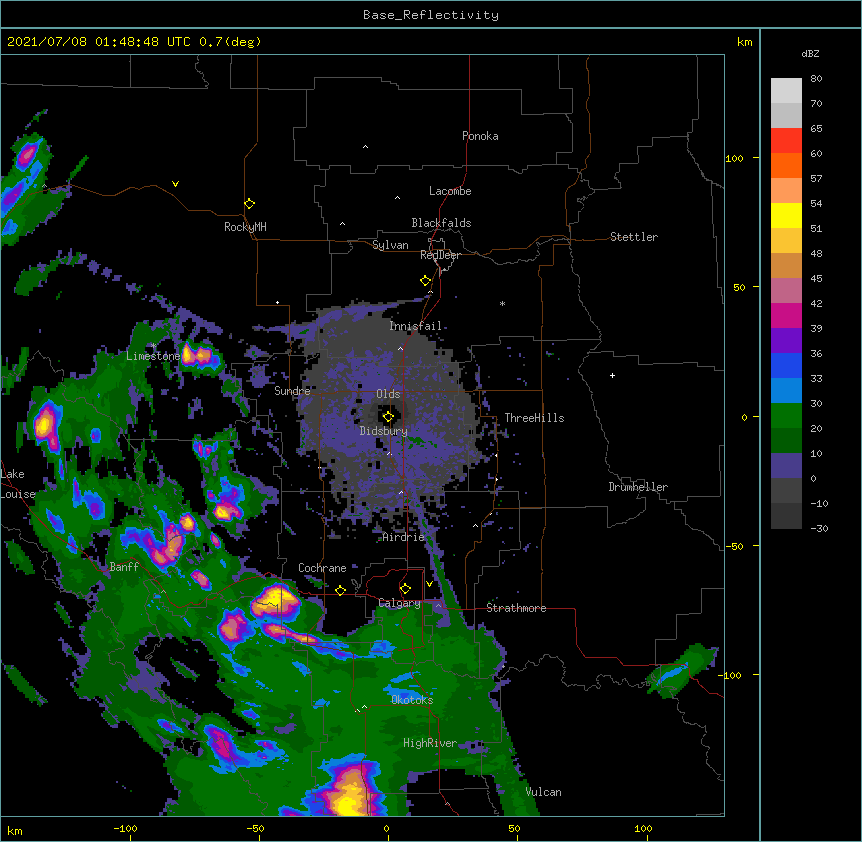Screen dimensions: 862x842
Task: Click the red 60-65 dBZ legend swatch
Action: [x=786, y=141]
